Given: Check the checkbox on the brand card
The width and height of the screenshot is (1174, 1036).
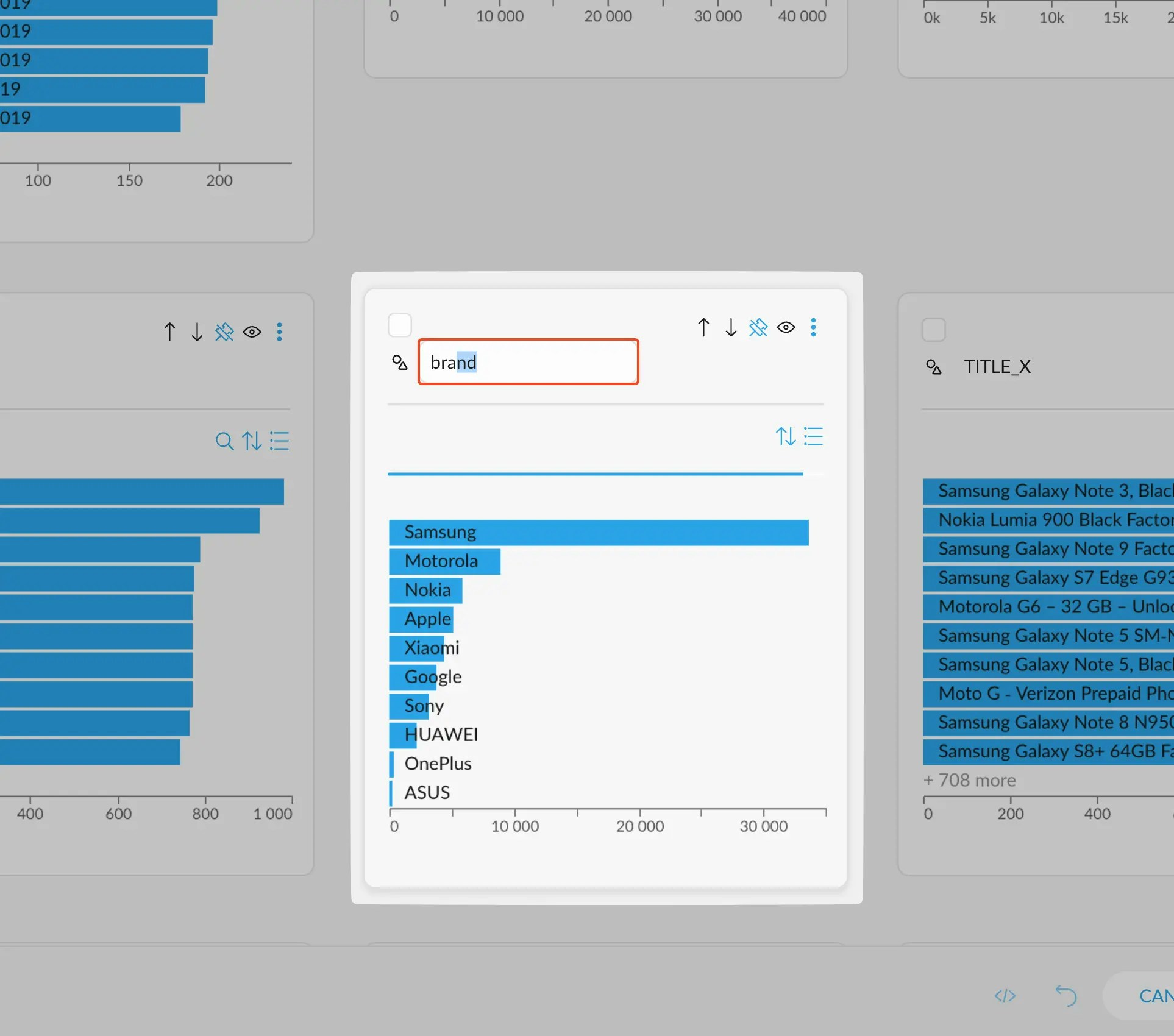Looking at the screenshot, I should pyautogui.click(x=400, y=325).
